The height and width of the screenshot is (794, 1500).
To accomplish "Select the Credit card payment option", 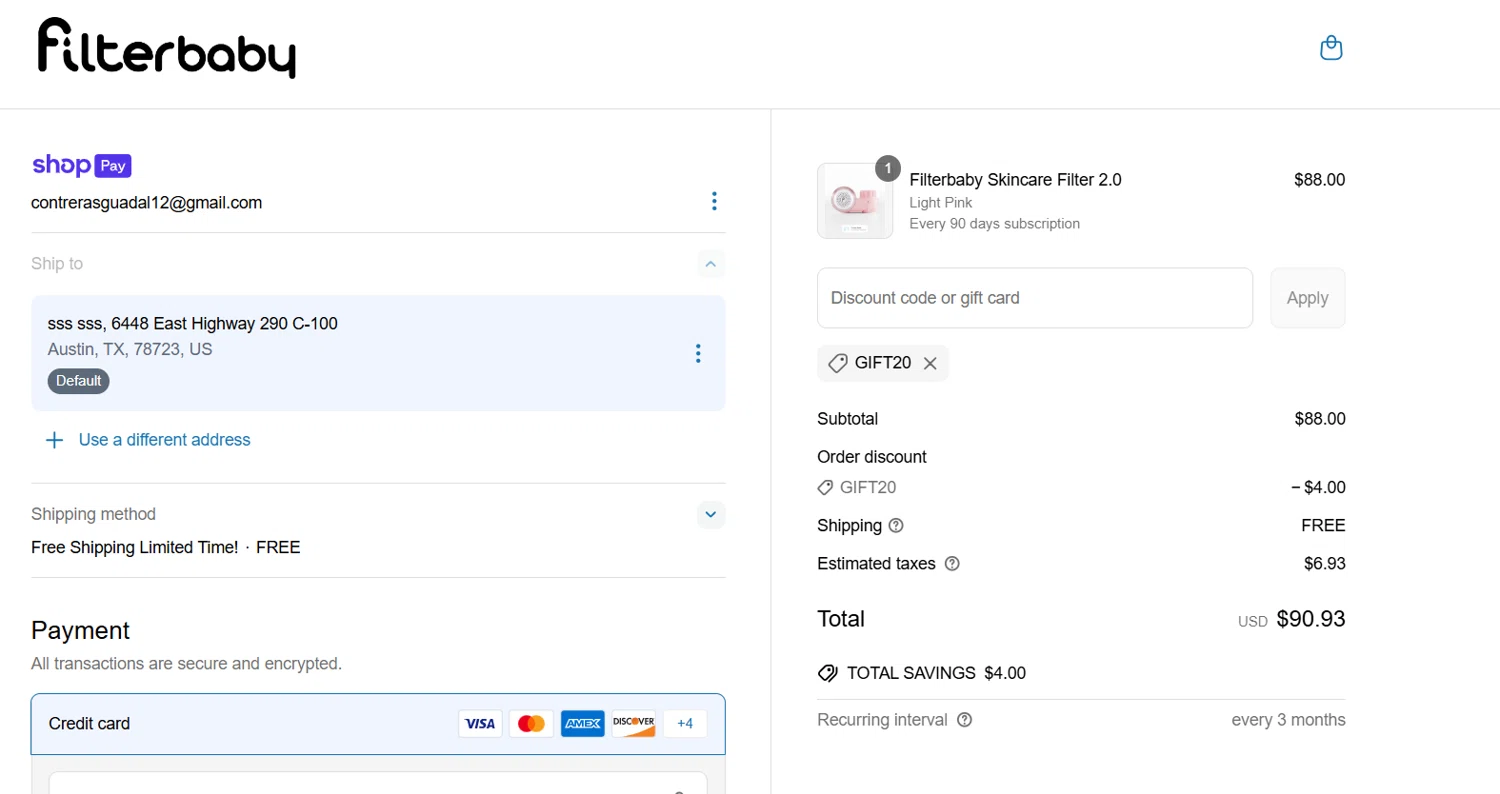I will (378, 724).
